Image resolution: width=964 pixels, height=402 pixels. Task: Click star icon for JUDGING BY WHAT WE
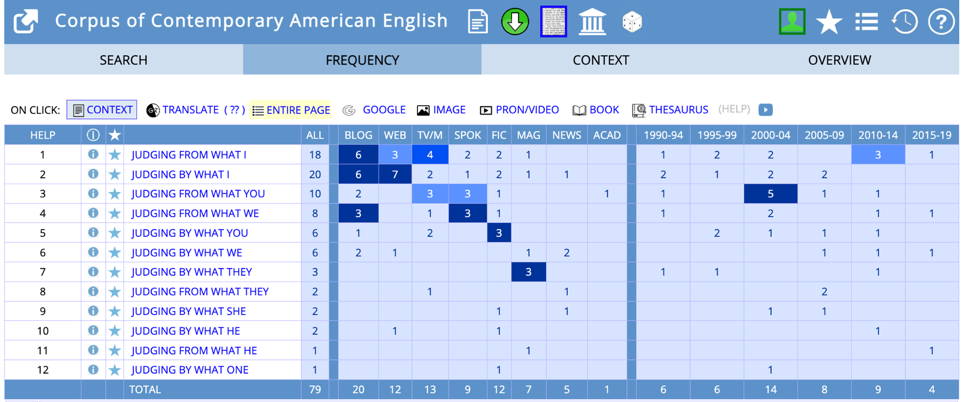[114, 253]
